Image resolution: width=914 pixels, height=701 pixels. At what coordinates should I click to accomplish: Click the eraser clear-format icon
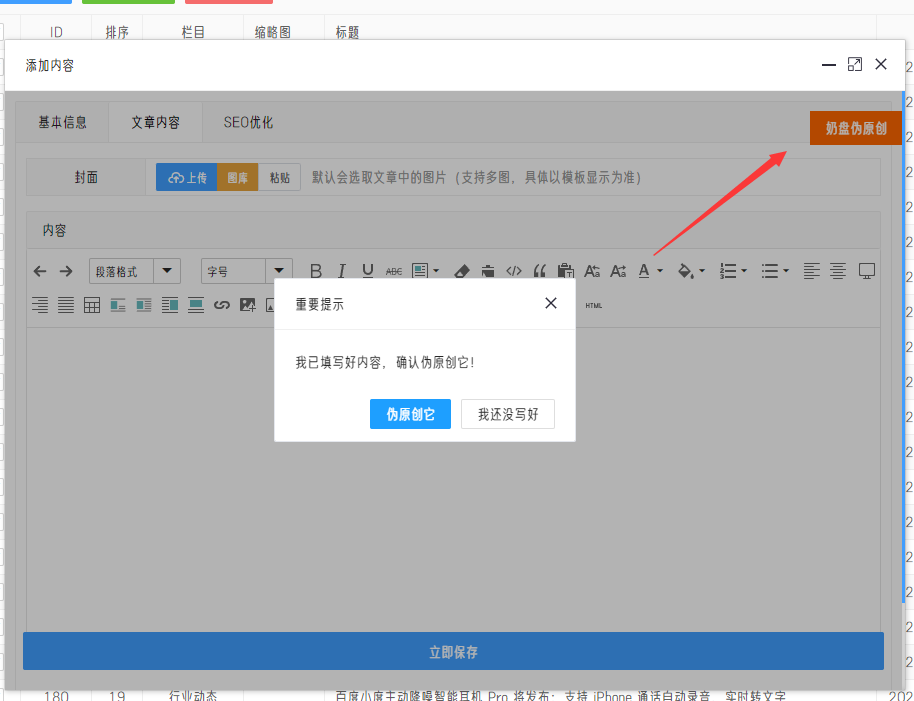tap(462, 271)
